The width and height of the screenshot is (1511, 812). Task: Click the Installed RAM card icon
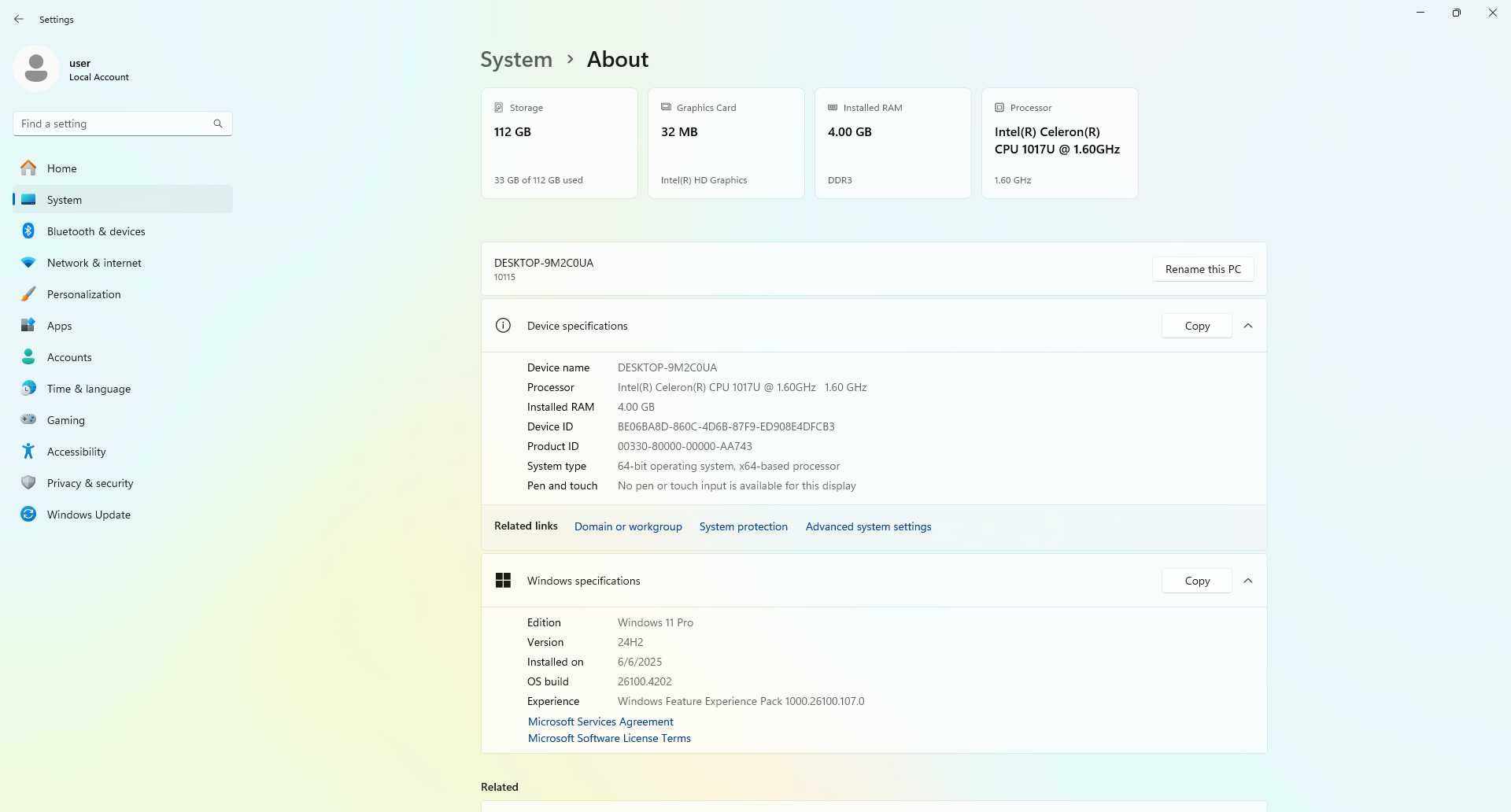833,108
